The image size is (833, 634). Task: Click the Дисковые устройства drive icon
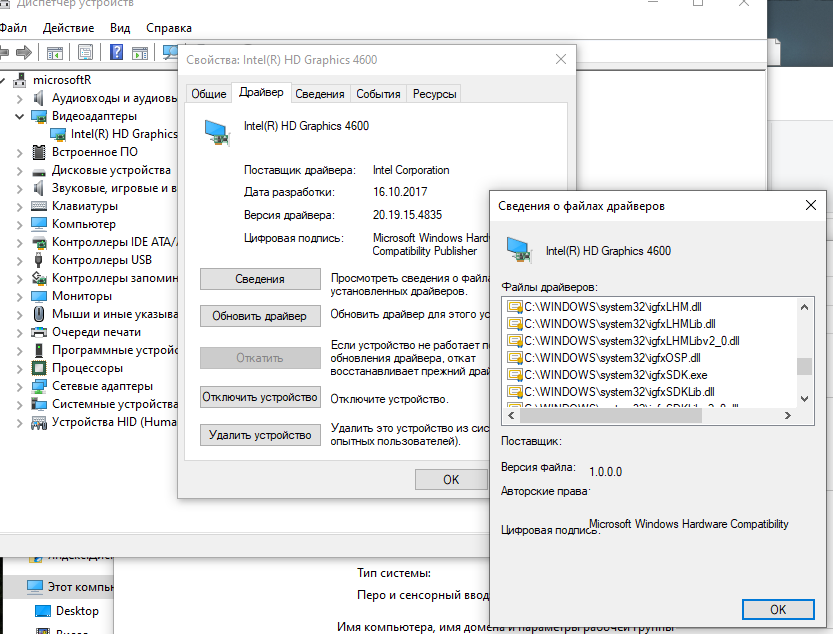point(39,172)
